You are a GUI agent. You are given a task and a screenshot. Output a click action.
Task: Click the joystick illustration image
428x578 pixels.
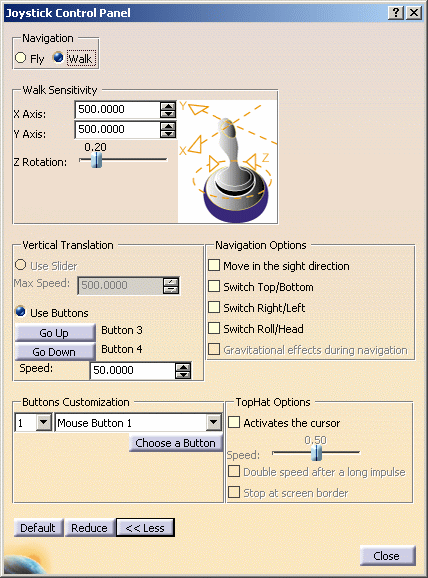[228, 161]
